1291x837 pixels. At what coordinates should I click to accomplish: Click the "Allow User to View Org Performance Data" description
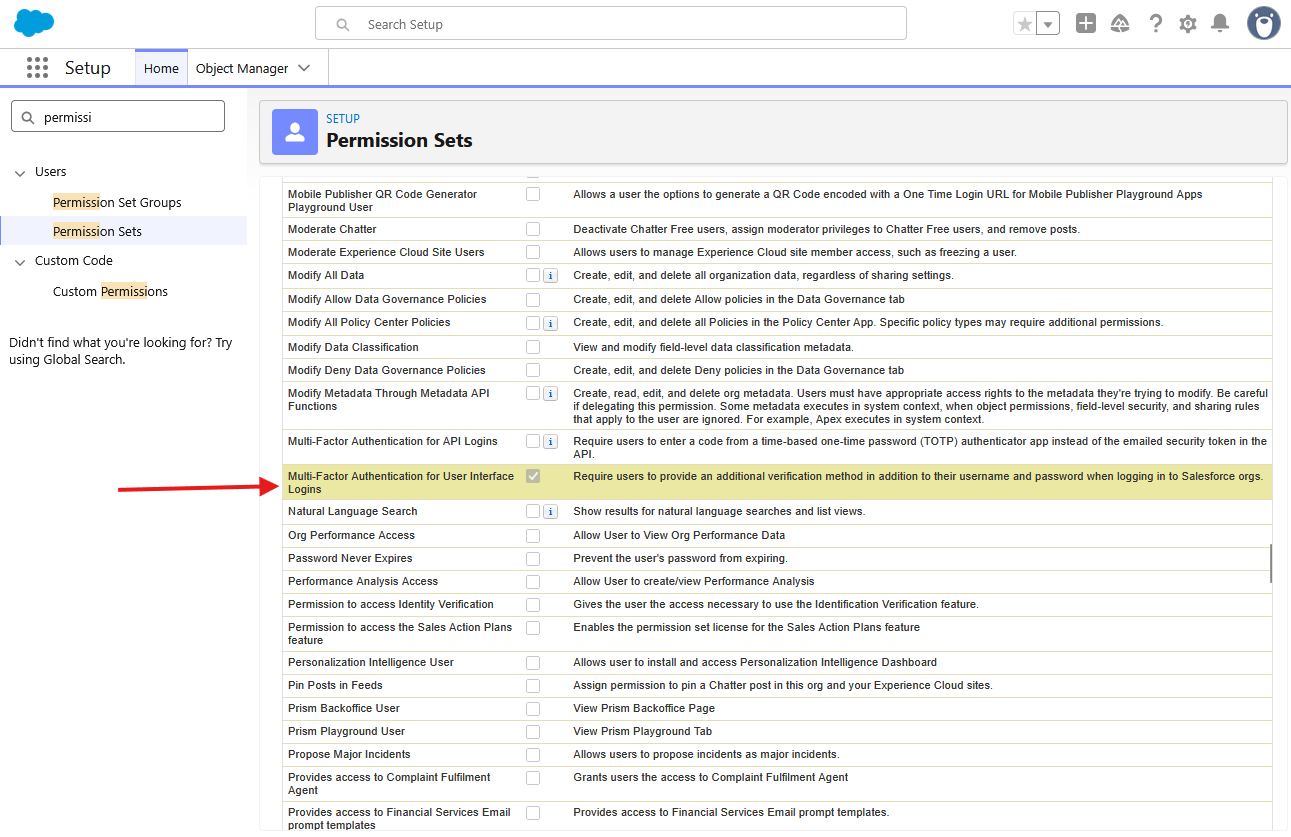(679, 535)
